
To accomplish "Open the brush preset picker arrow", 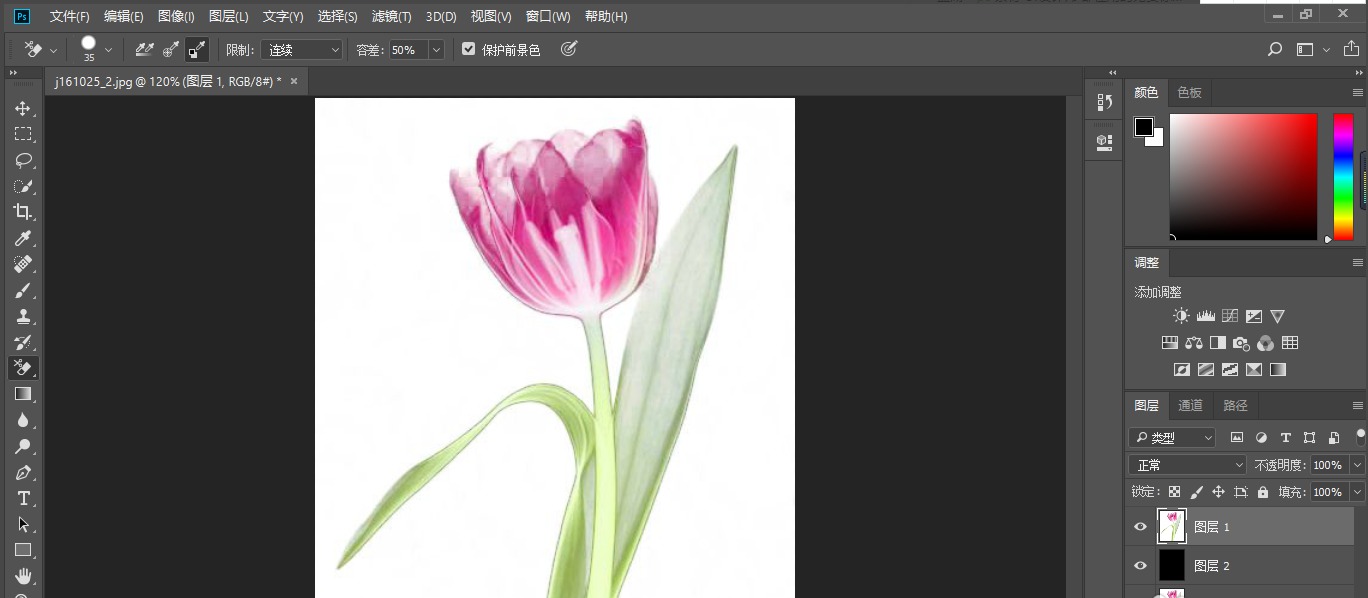I will coord(107,48).
